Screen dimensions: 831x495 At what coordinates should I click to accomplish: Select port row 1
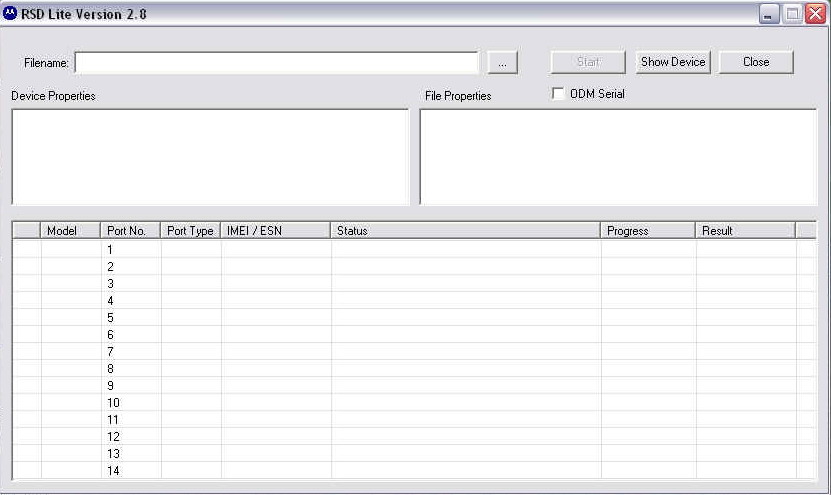(413, 249)
